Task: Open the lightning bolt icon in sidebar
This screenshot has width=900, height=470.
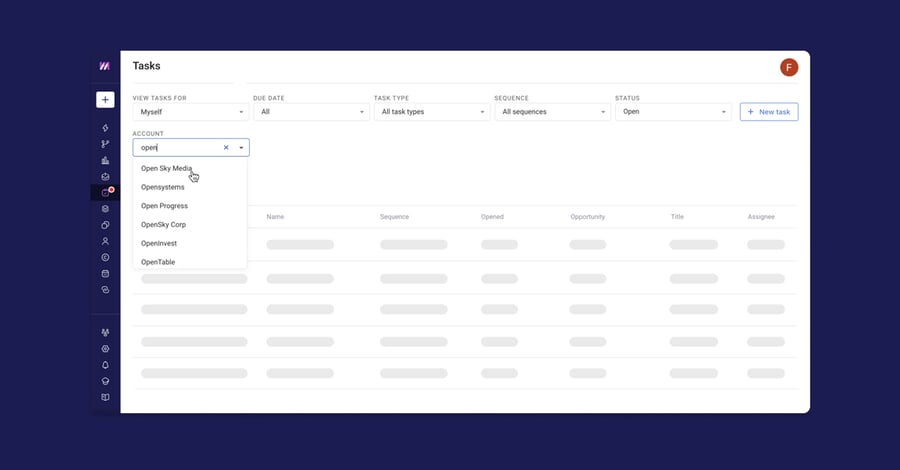Action: point(105,128)
